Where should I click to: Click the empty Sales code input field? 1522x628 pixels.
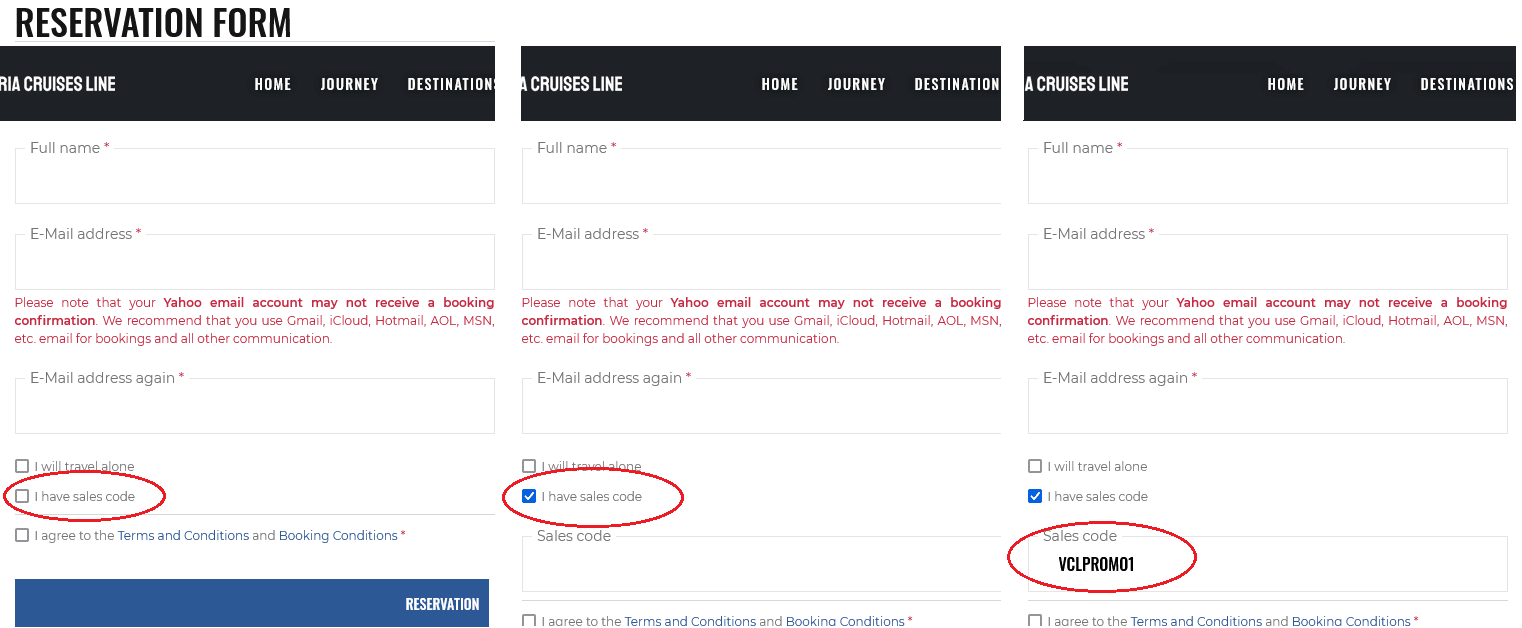coord(761,564)
